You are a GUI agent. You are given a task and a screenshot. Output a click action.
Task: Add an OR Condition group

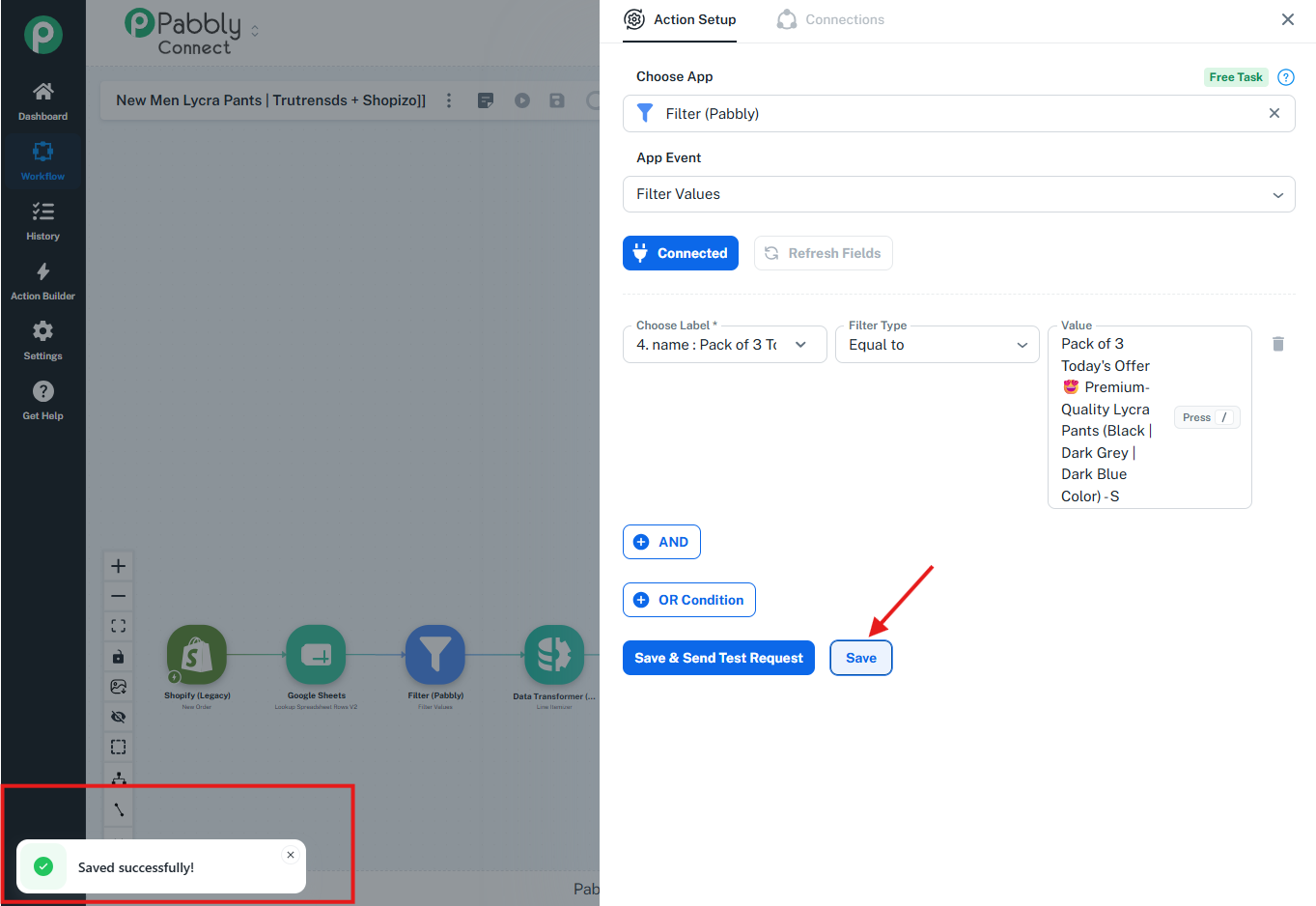click(689, 600)
